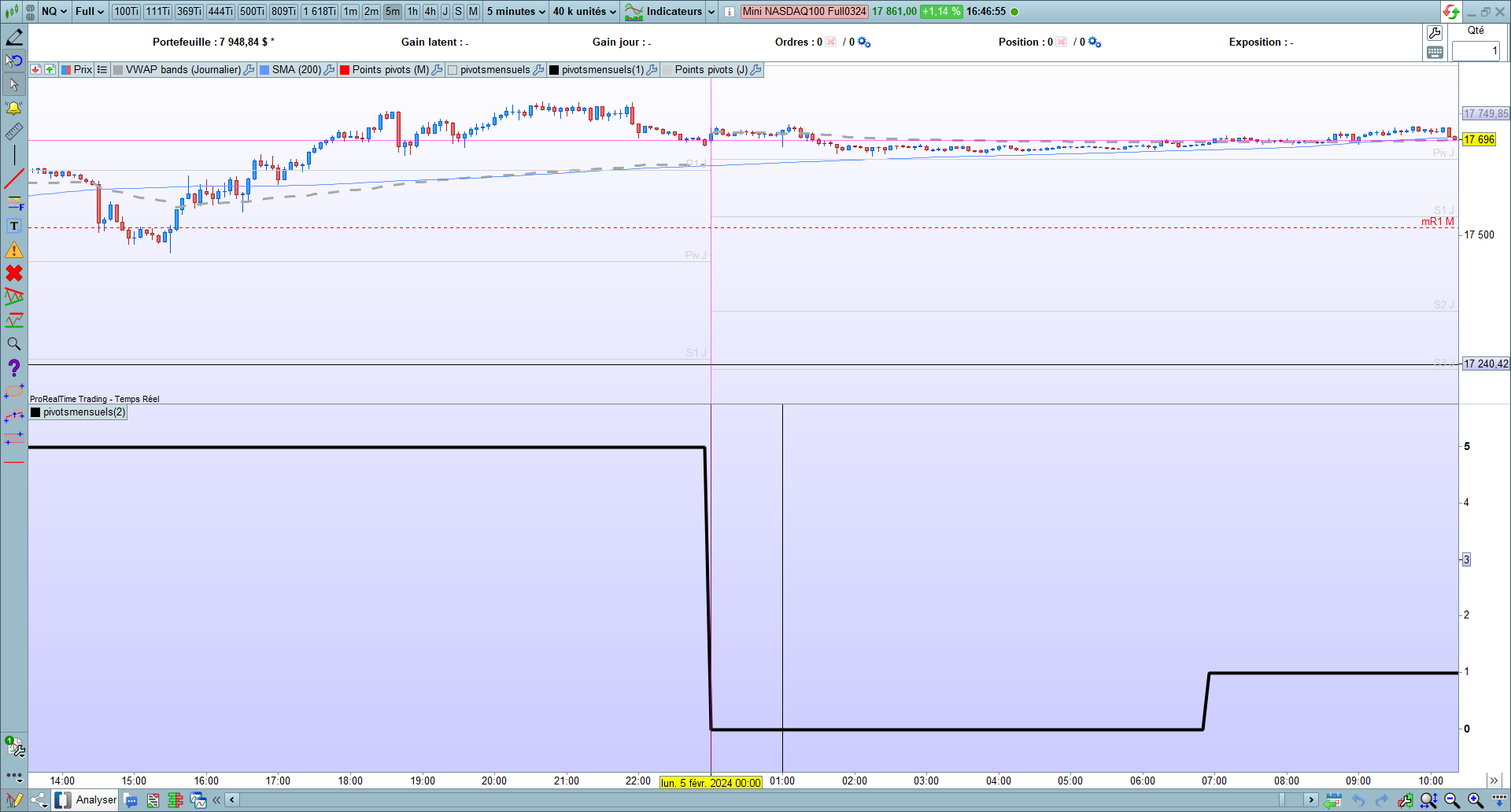Zoom in on the chart
Screen dimensions: 1511x812
1476,800
